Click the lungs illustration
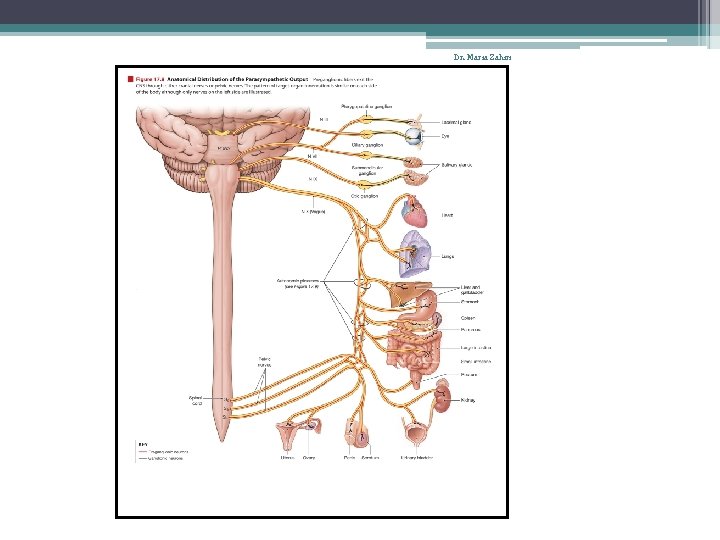This screenshot has width=720, height=540. tap(415, 254)
